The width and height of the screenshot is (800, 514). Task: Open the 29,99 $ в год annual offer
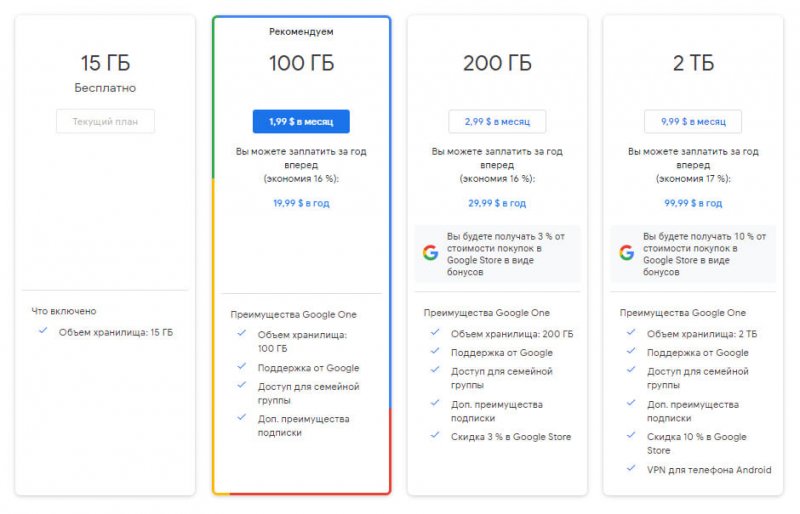[x=497, y=203]
